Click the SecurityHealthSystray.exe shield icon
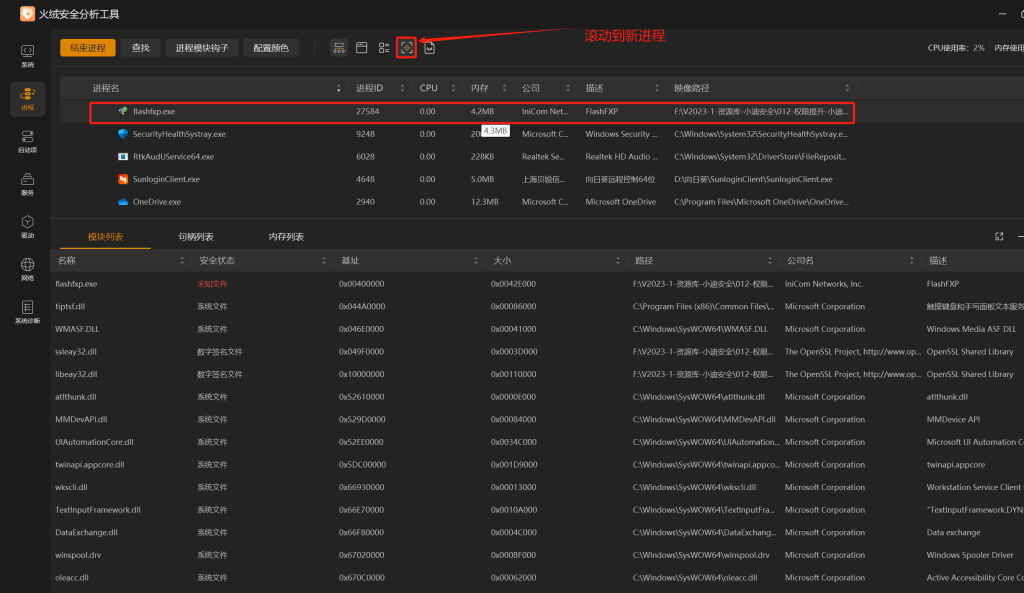Viewport: 1024px width, 593px height. [x=123, y=134]
